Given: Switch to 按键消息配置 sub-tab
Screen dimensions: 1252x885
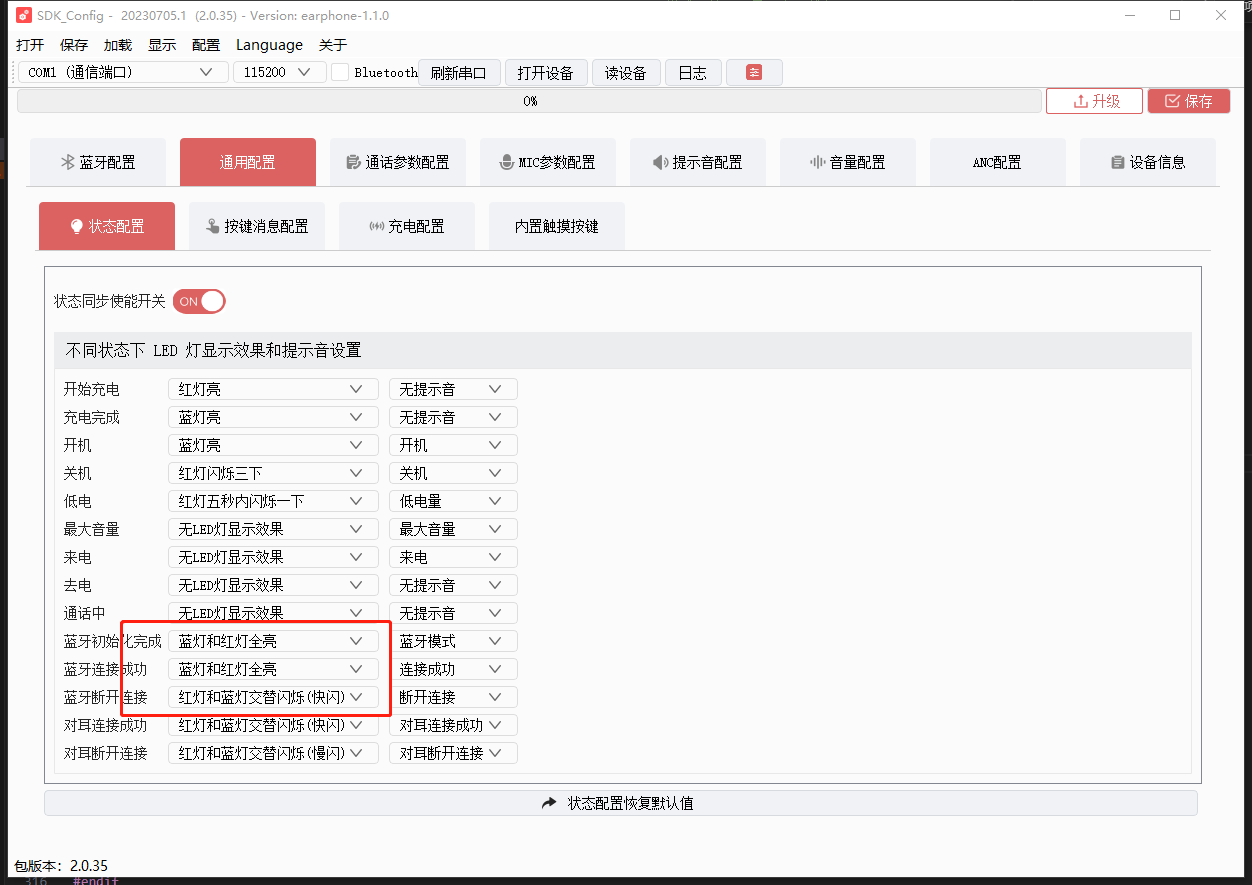Looking at the screenshot, I should point(257,226).
